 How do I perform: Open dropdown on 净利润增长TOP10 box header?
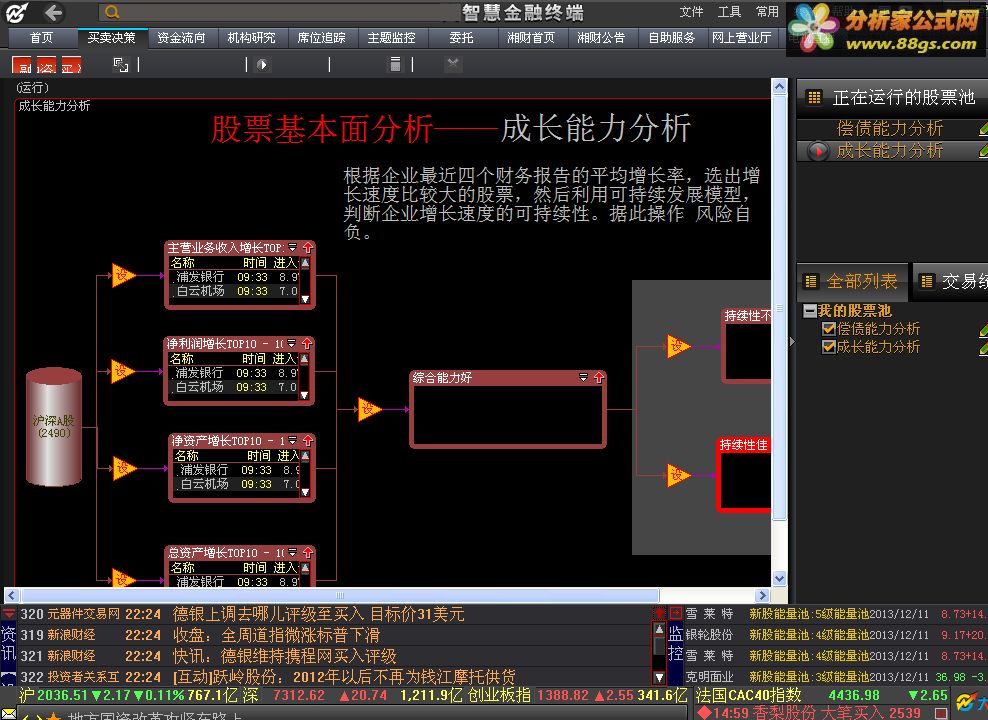pos(291,344)
